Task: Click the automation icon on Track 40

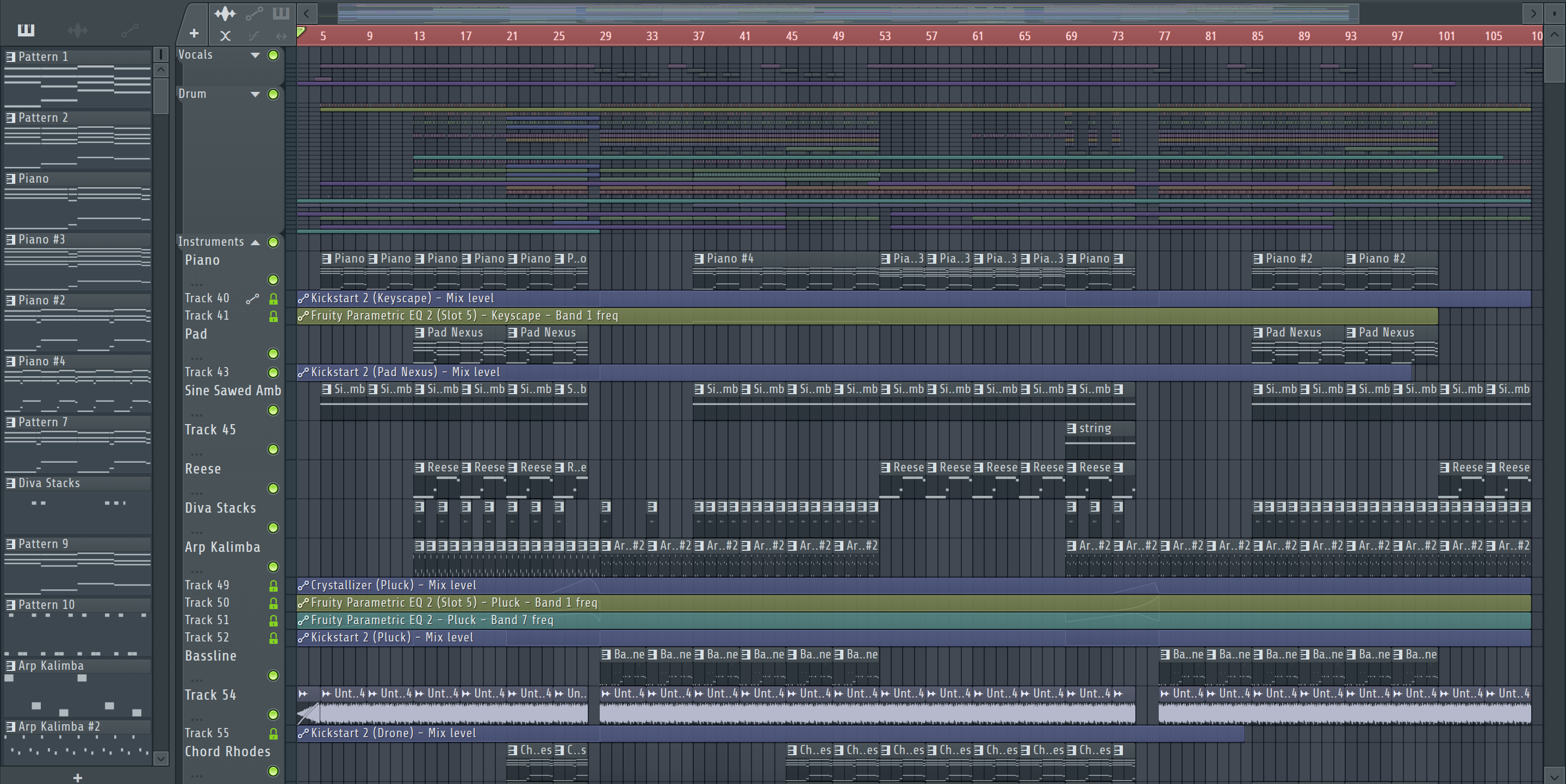Action: tap(252, 298)
